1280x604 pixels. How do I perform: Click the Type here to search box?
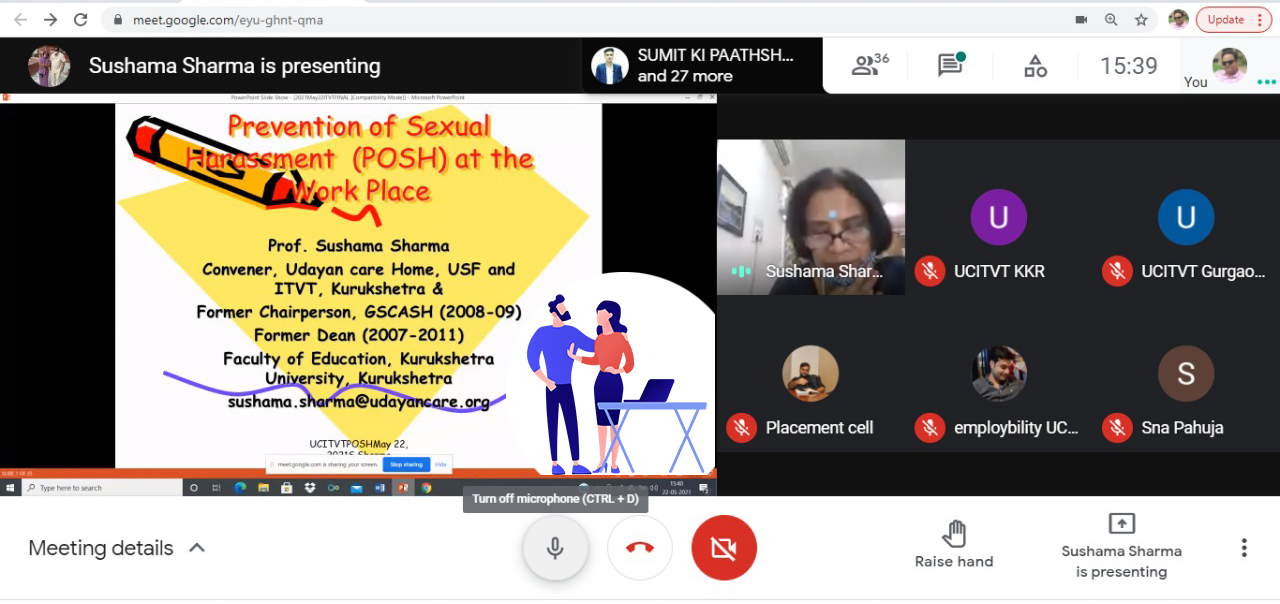point(104,488)
